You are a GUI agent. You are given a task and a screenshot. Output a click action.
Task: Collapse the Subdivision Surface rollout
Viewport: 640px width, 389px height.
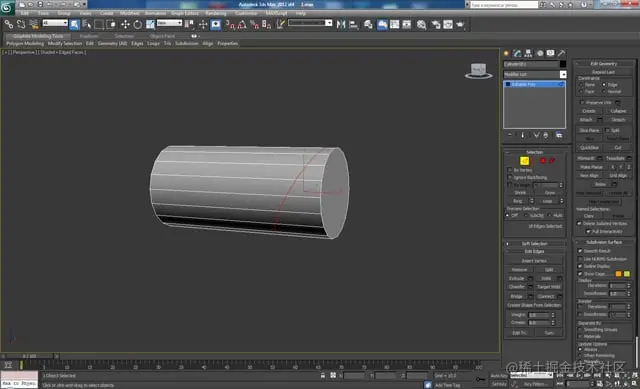(x=603, y=242)
